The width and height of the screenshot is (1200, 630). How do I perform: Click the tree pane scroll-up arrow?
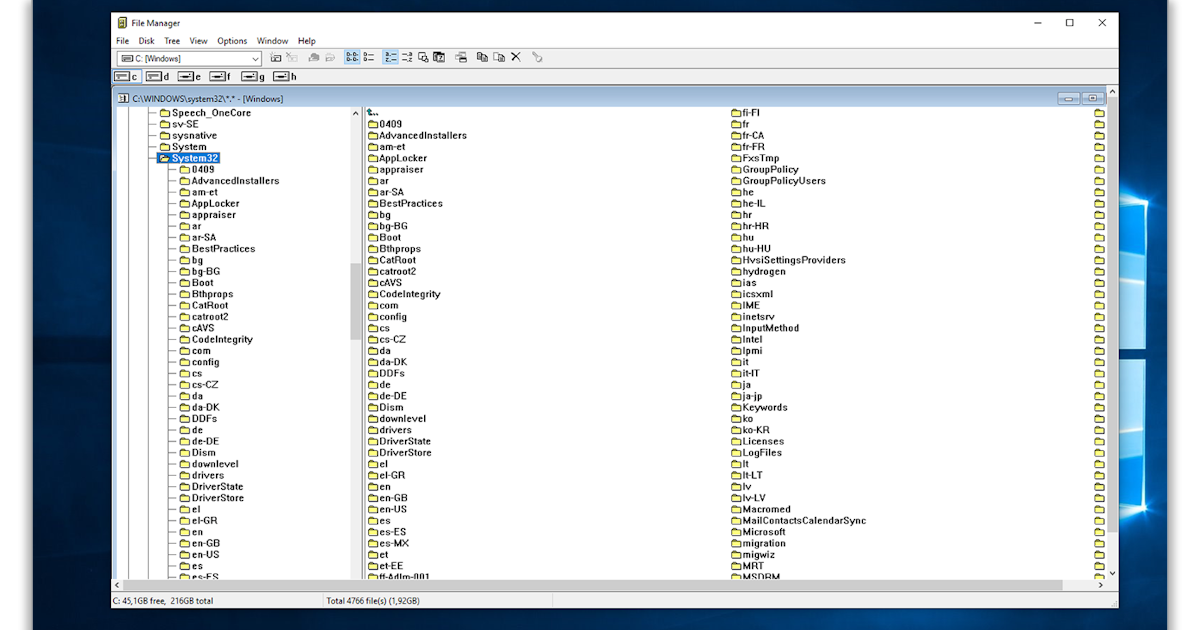point(356,113)
